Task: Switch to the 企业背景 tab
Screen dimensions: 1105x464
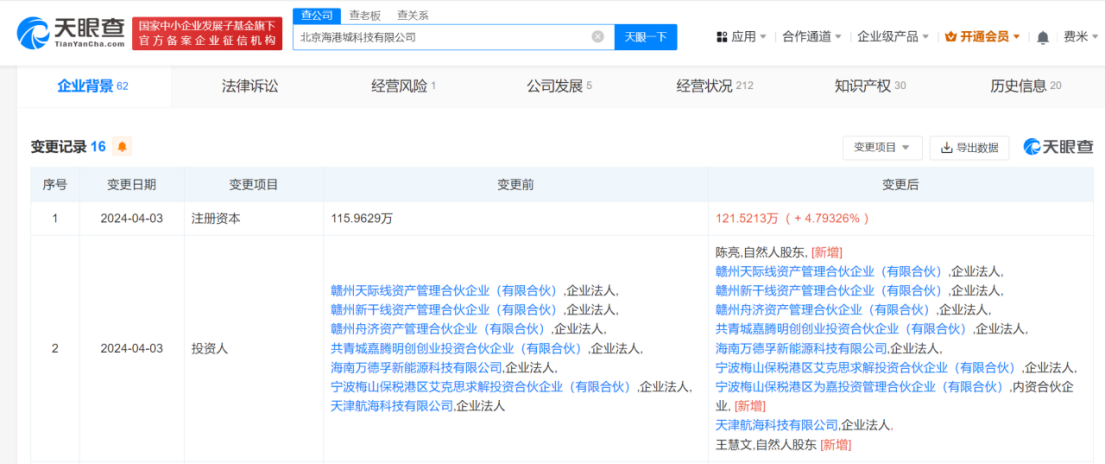Action: coord(93,87)
